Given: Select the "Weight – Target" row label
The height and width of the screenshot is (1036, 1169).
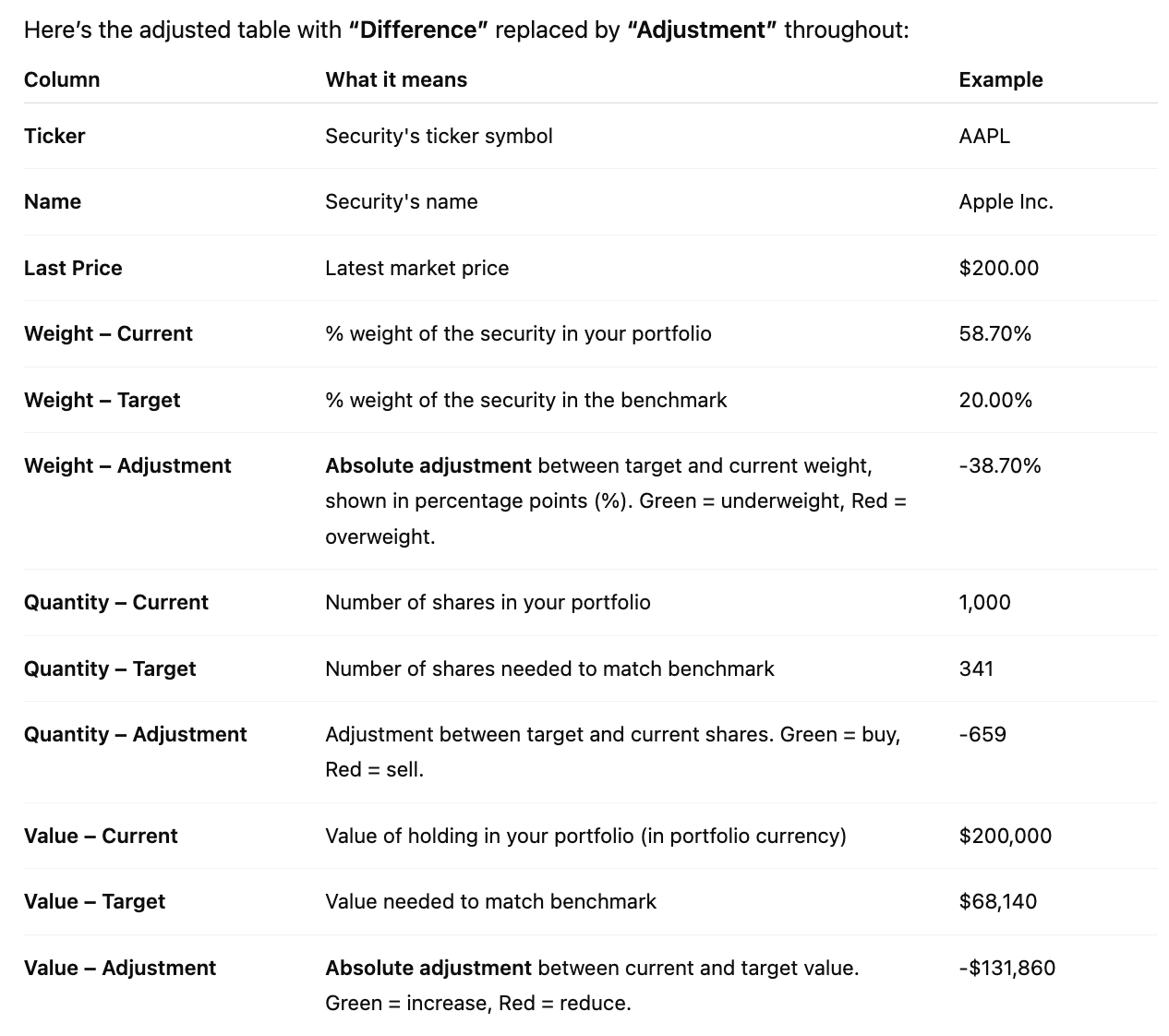Looking at the screenshot, I should [102, 400].
